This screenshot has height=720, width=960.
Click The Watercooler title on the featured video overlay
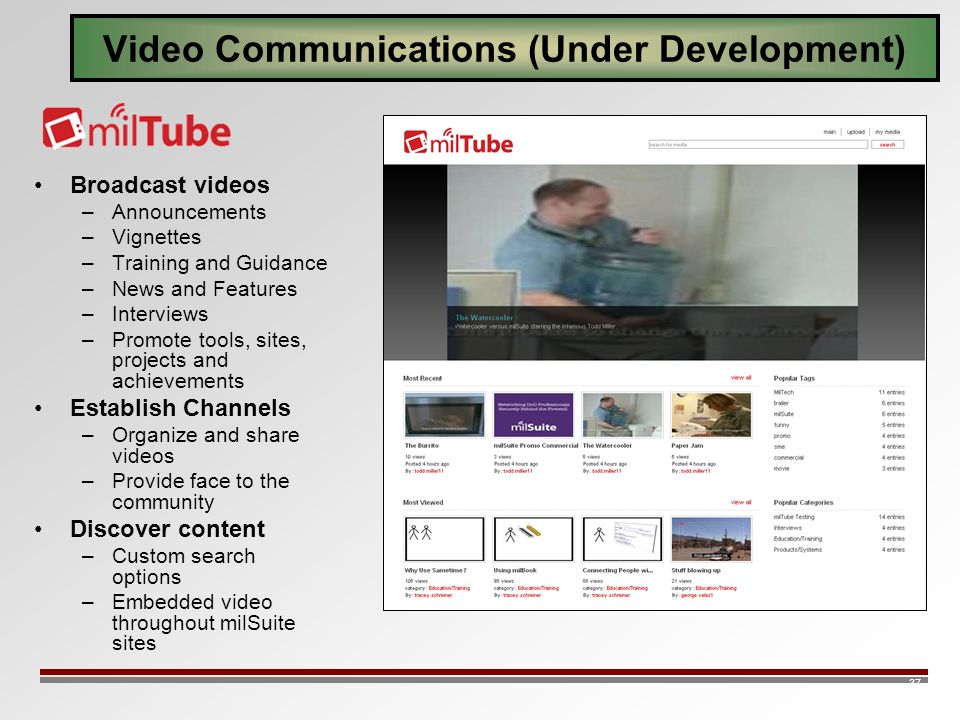pos(484,317)
